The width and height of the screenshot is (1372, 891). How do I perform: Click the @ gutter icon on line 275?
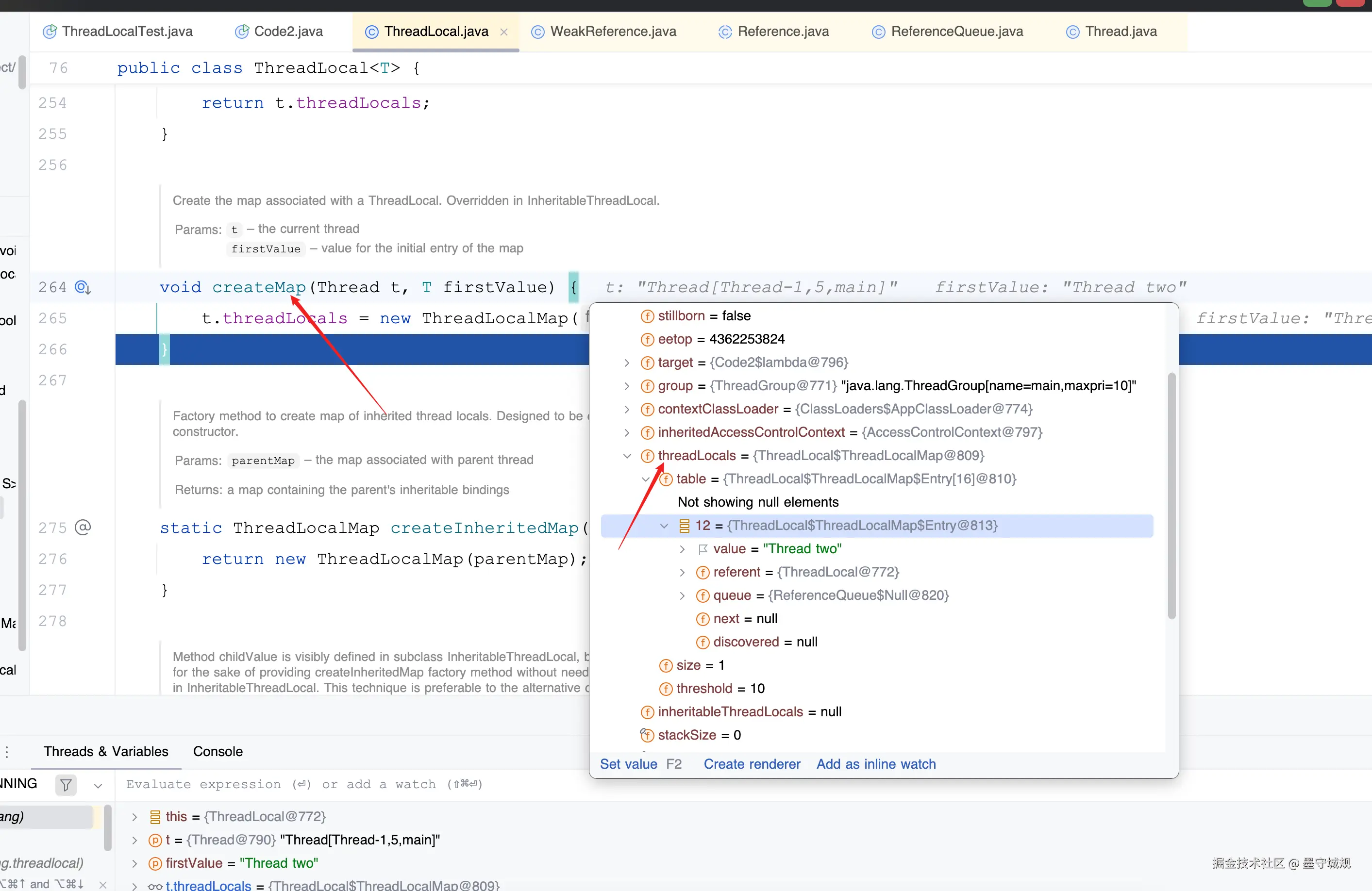point(83,528)
